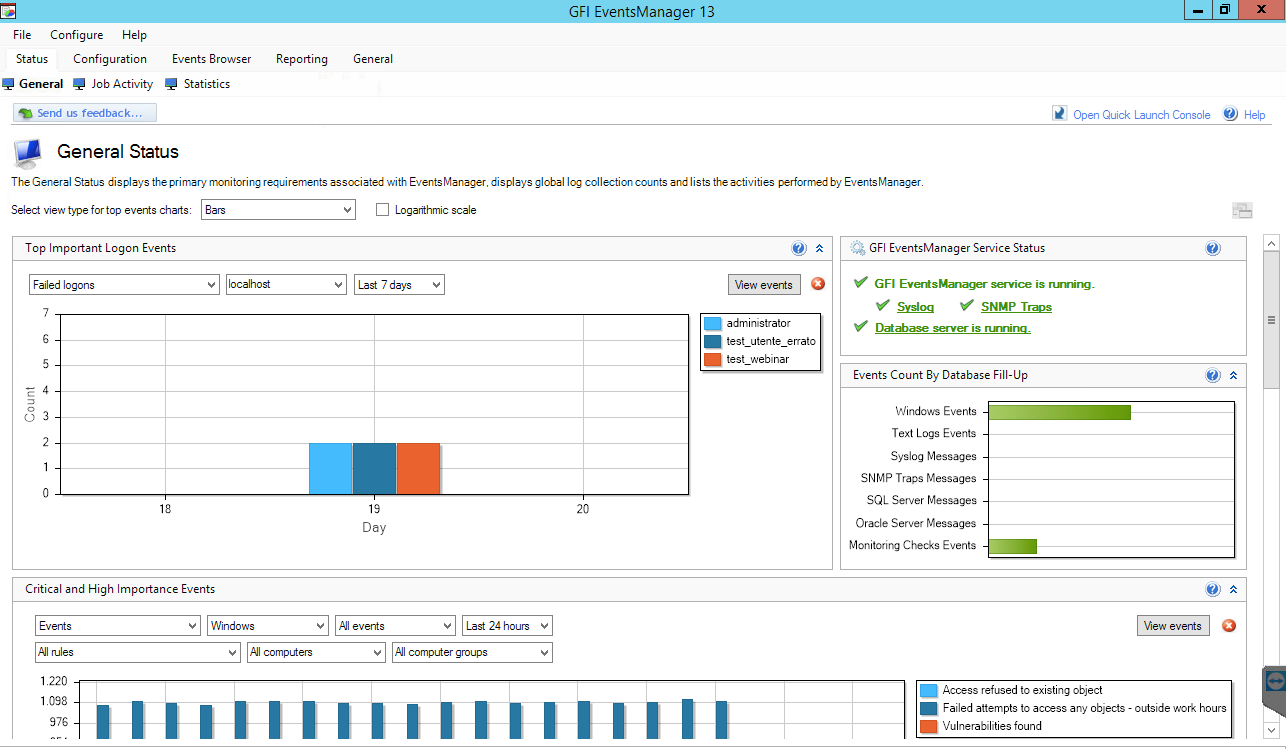Open the All computer groups dropdown
The height and width of the screenshot is (749, 1286).
pos(472,652)
